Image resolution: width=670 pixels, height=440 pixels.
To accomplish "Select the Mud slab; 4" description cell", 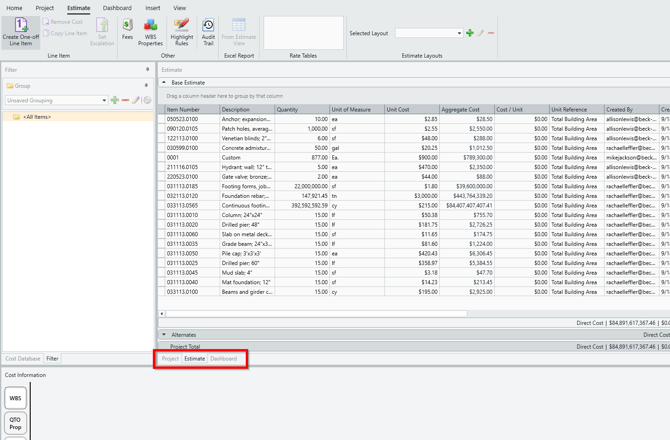I will click(x=247, y=273).
